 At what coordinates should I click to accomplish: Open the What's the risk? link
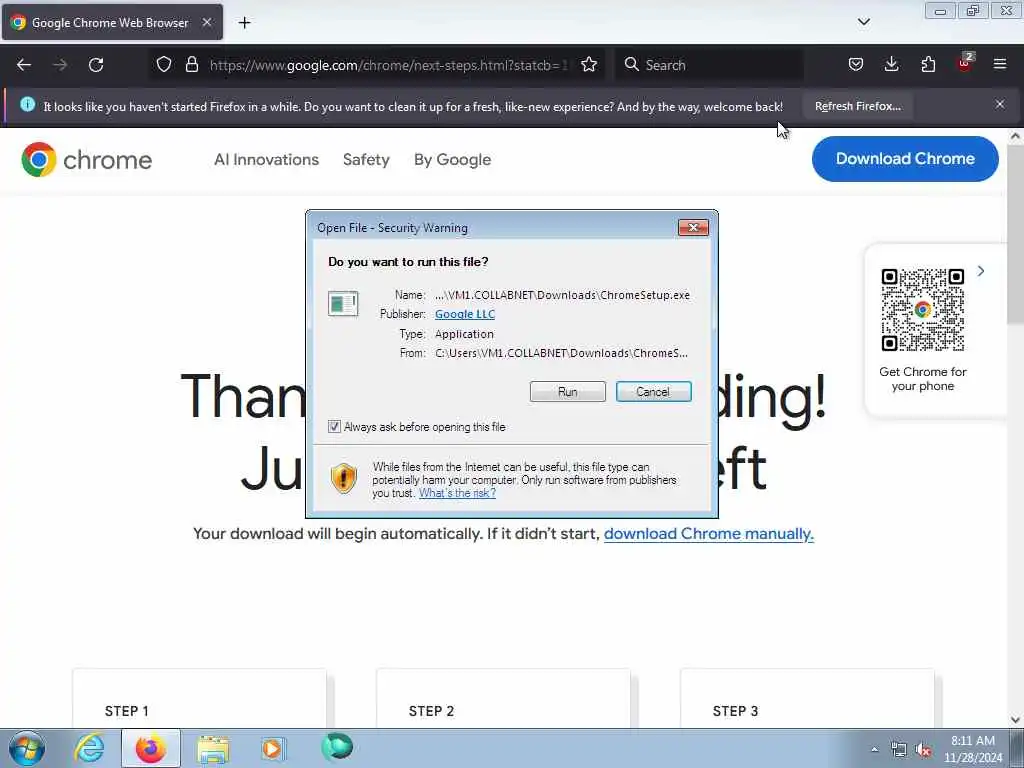[457, 493]
